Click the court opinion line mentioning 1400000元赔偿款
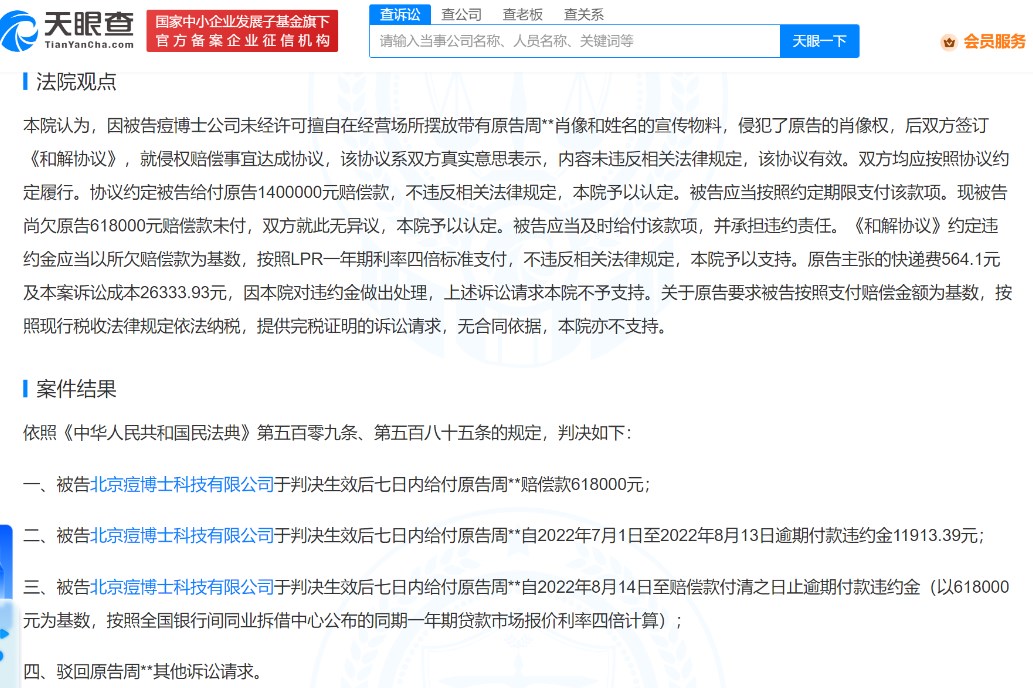Viewport: 1033px width, 688px height. (515, 192)
